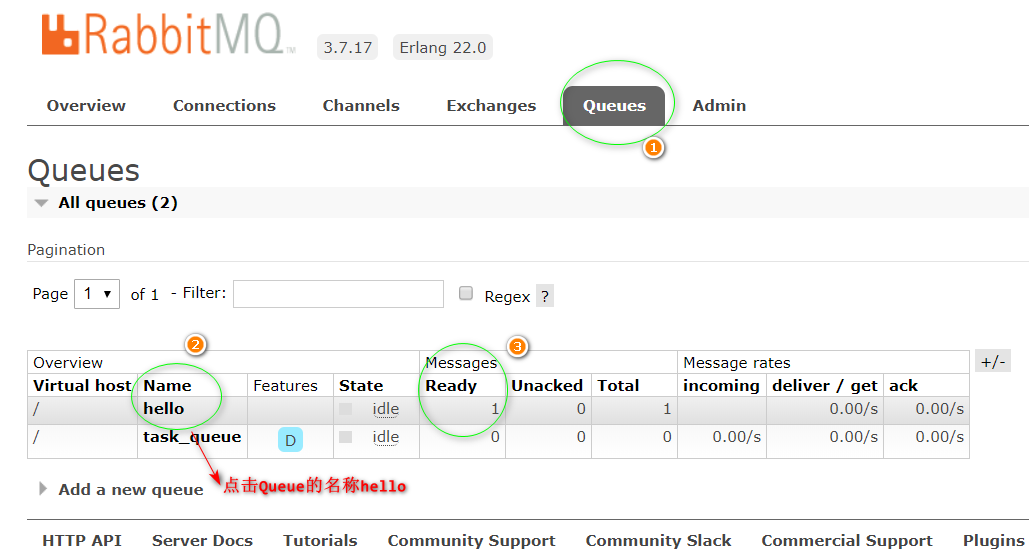
Task: Click the D durable feature badge
Action: (290, 440)
